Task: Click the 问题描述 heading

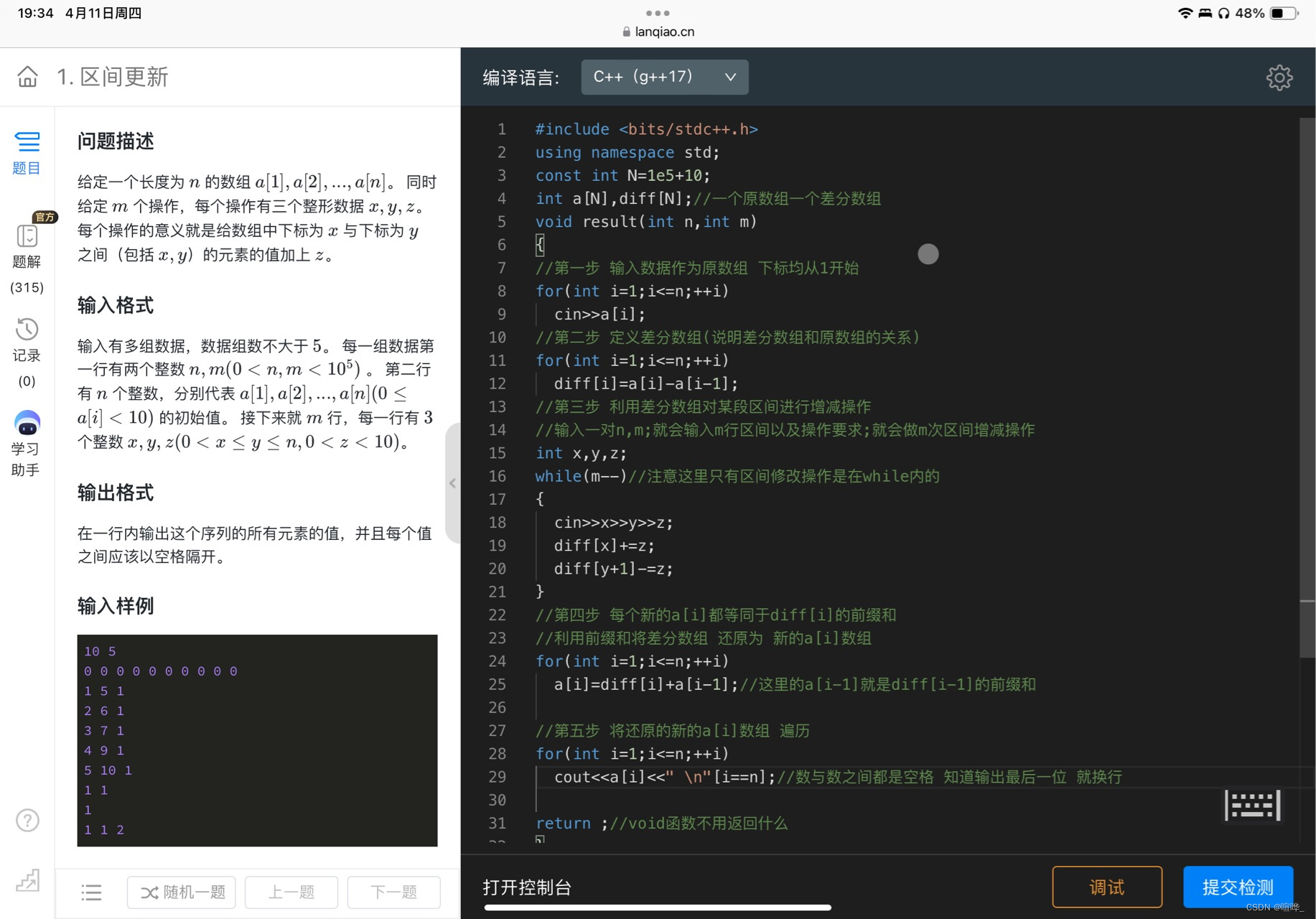Action: [x=116, y=141]
